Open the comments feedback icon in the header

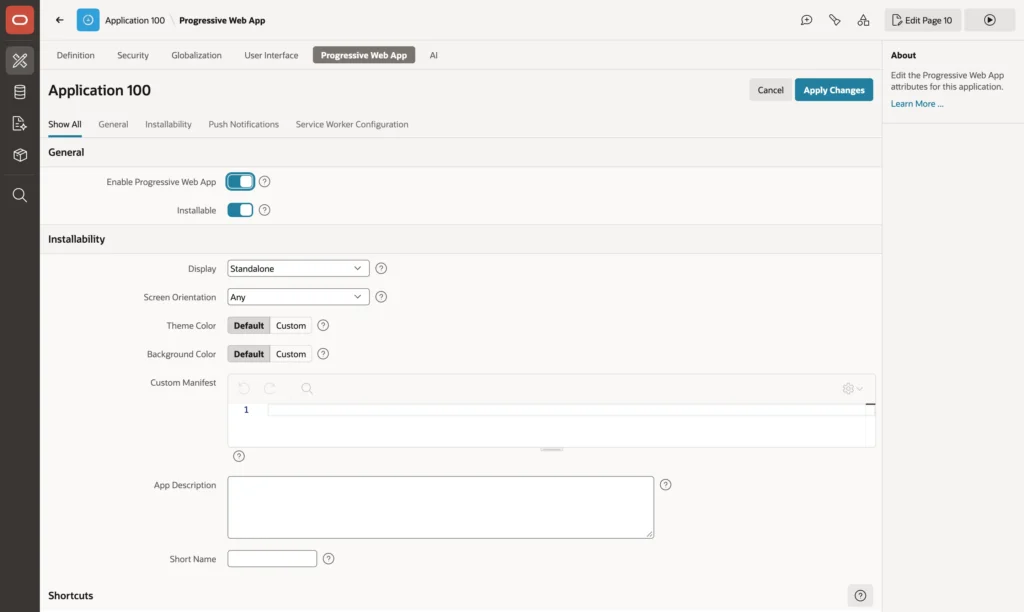pos(807,20)
